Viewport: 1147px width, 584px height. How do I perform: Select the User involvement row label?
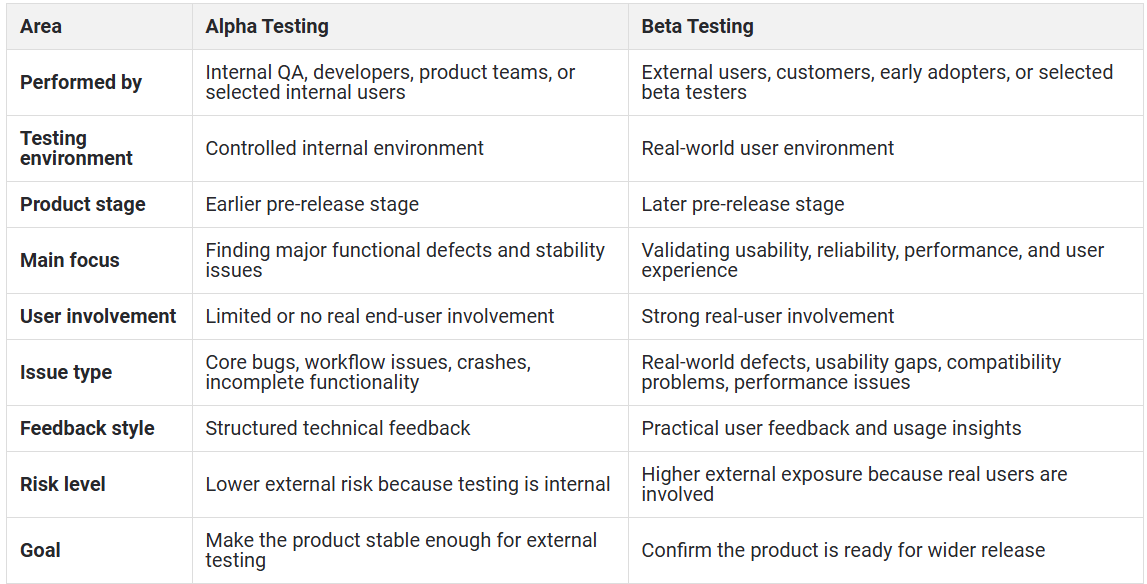(x=98, y=316)
